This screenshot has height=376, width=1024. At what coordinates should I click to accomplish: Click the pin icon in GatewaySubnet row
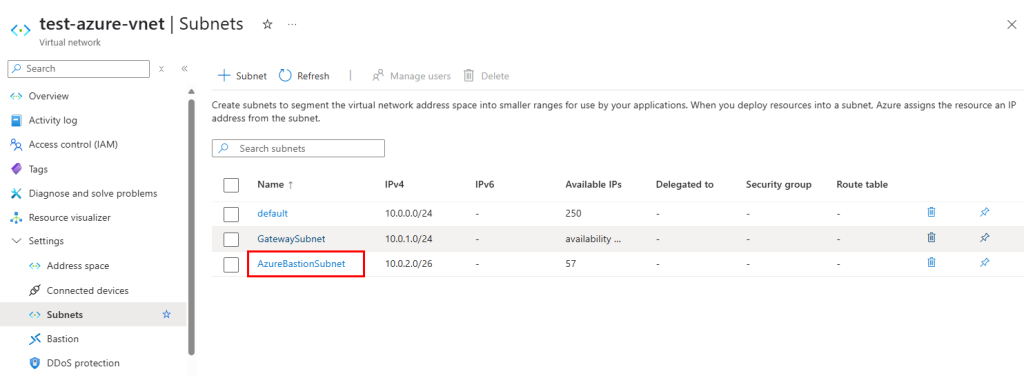985,238
